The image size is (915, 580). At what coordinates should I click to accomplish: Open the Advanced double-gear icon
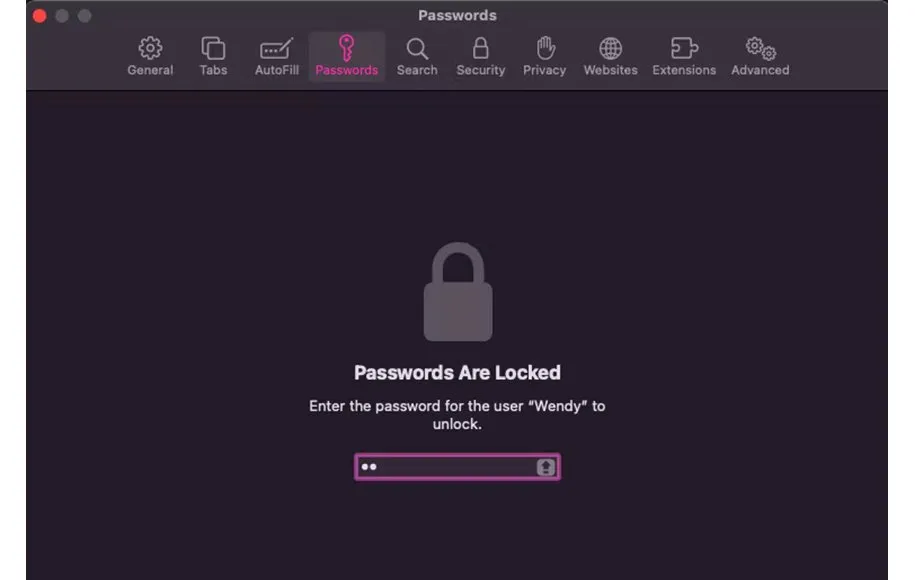point(760,48)
